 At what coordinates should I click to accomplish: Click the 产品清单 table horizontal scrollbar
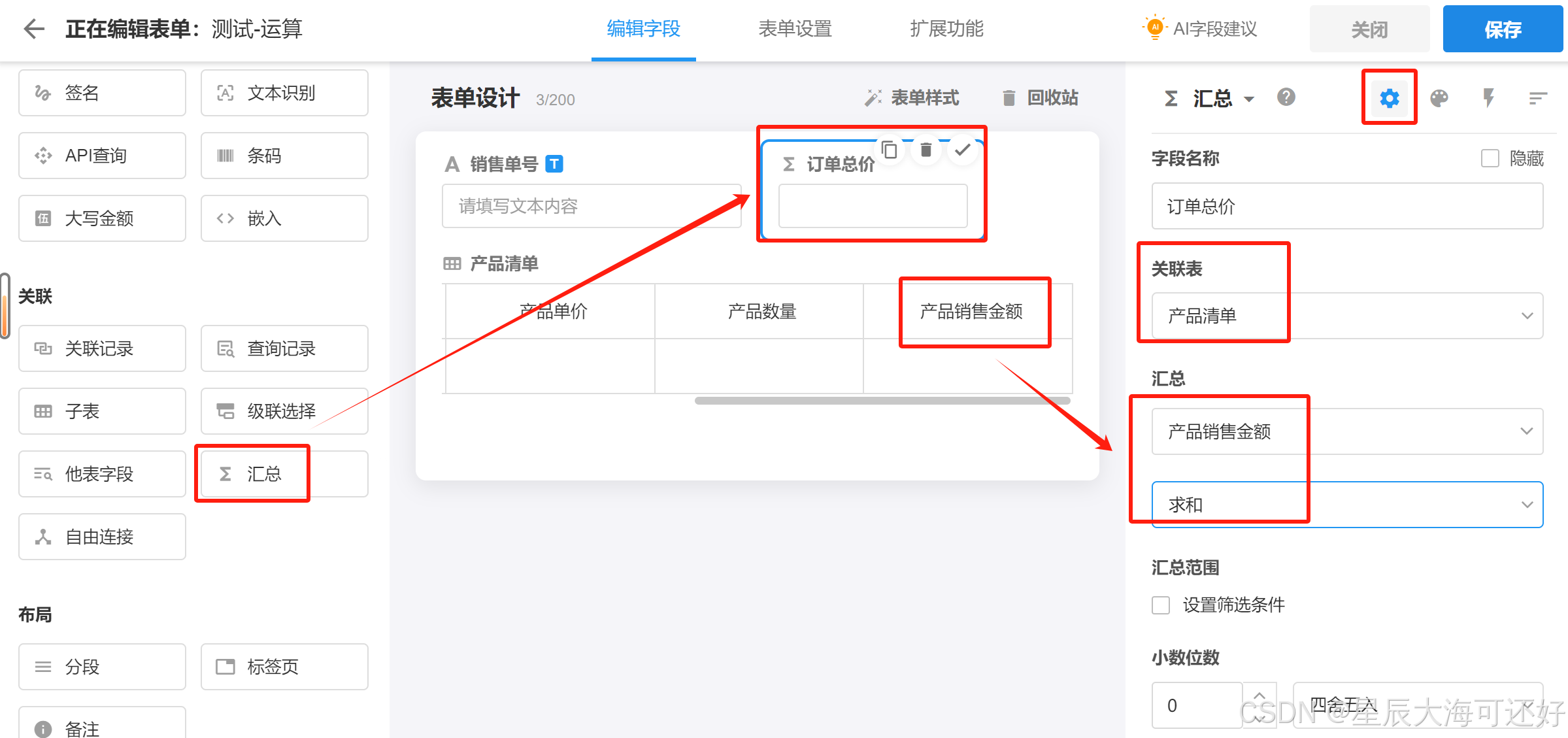(x=882, y=401)
